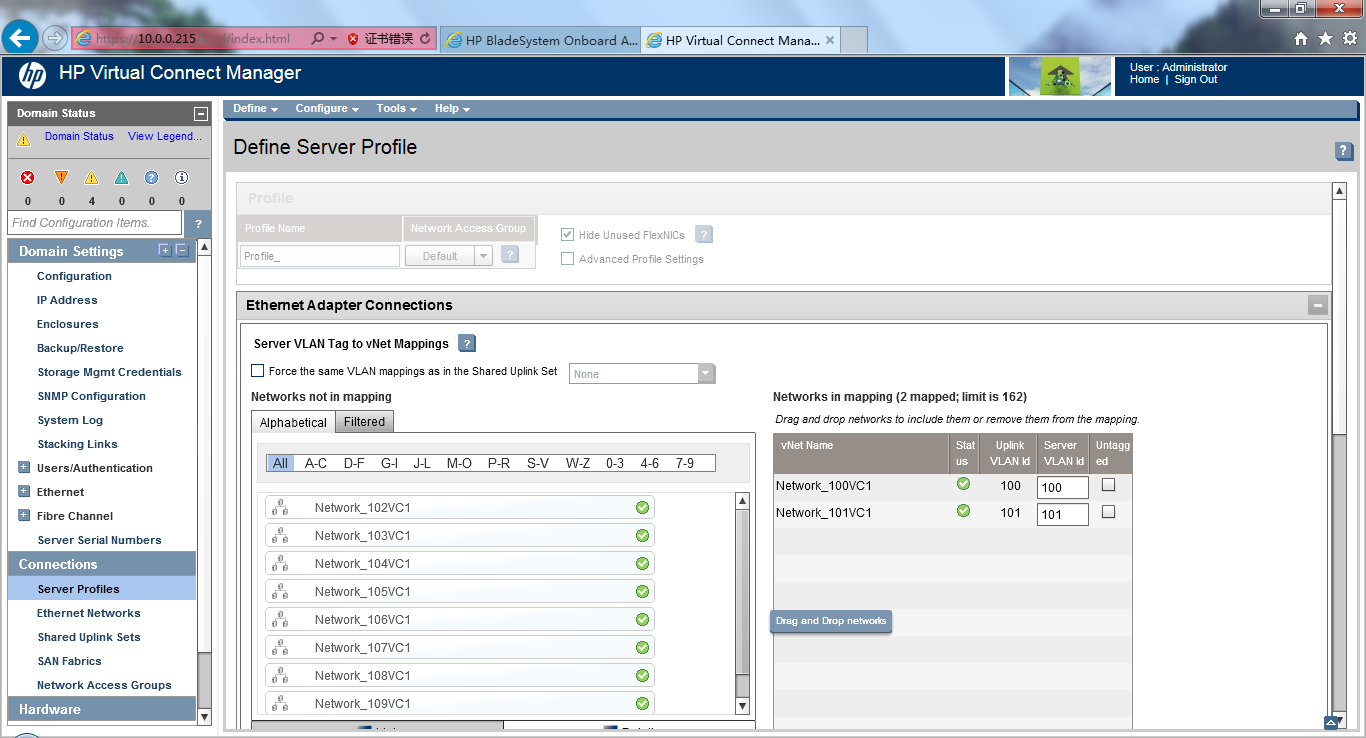This screenshot has width=1366, height=738.
Task: Click green status icon for Network_100VC1 mapping
Action: (x=963, y=484)
